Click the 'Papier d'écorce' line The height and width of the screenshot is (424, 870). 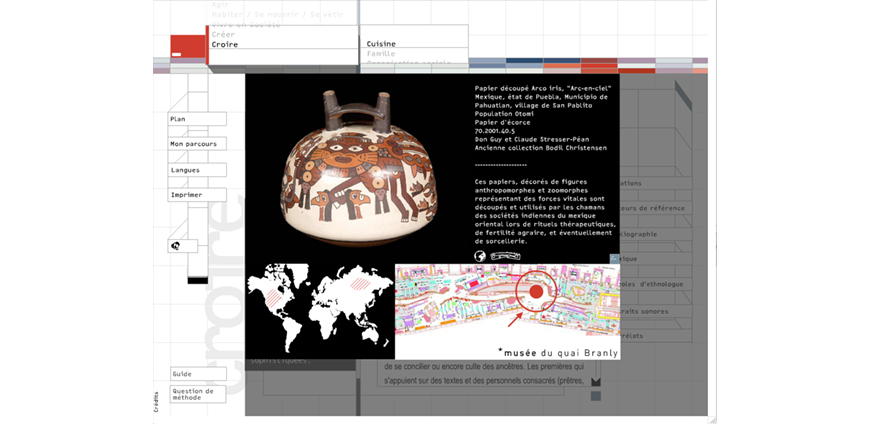(502, 122)
